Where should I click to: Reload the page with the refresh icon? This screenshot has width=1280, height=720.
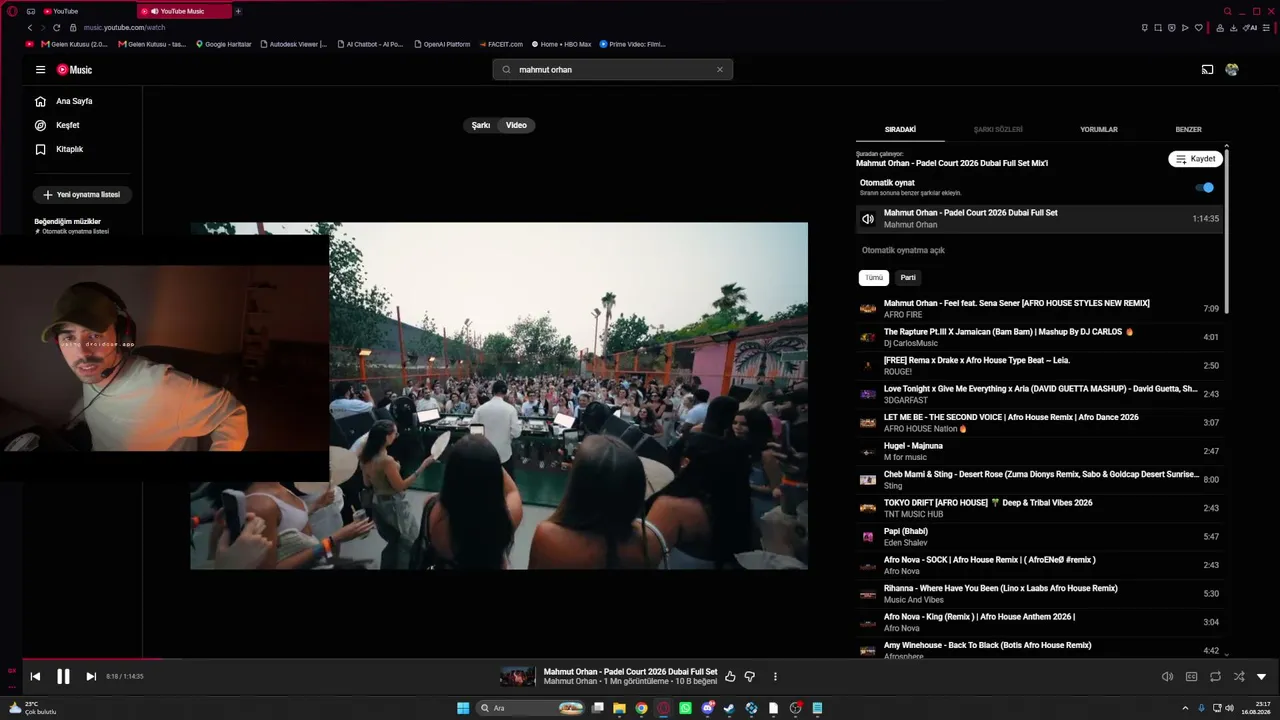click(57, 28)
